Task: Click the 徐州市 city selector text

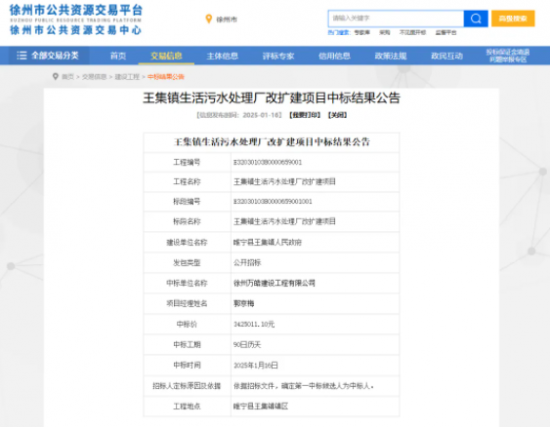Action: pyautogui.click(x=227, y=19)
